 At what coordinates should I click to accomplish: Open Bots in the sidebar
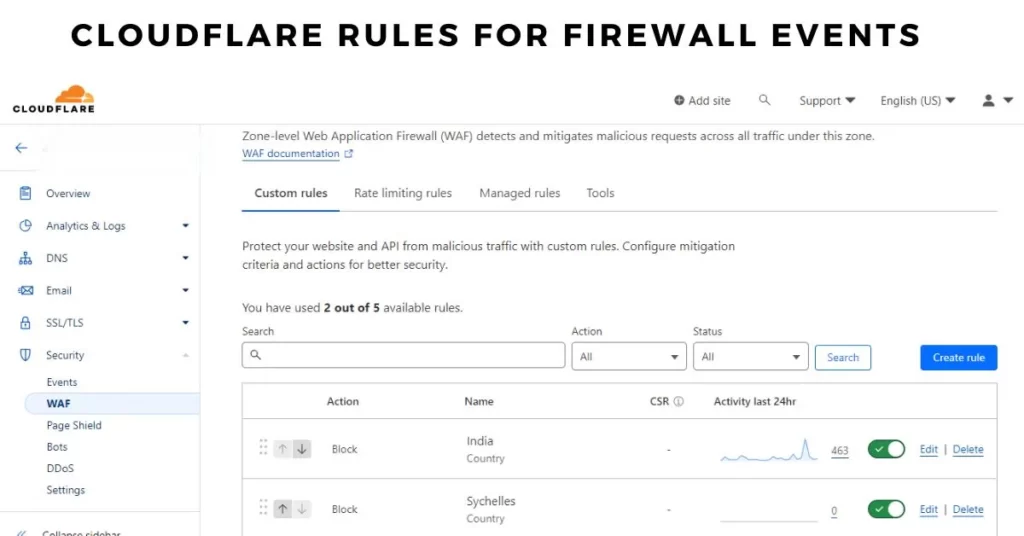pyautogui.click(x=57, y=447)
